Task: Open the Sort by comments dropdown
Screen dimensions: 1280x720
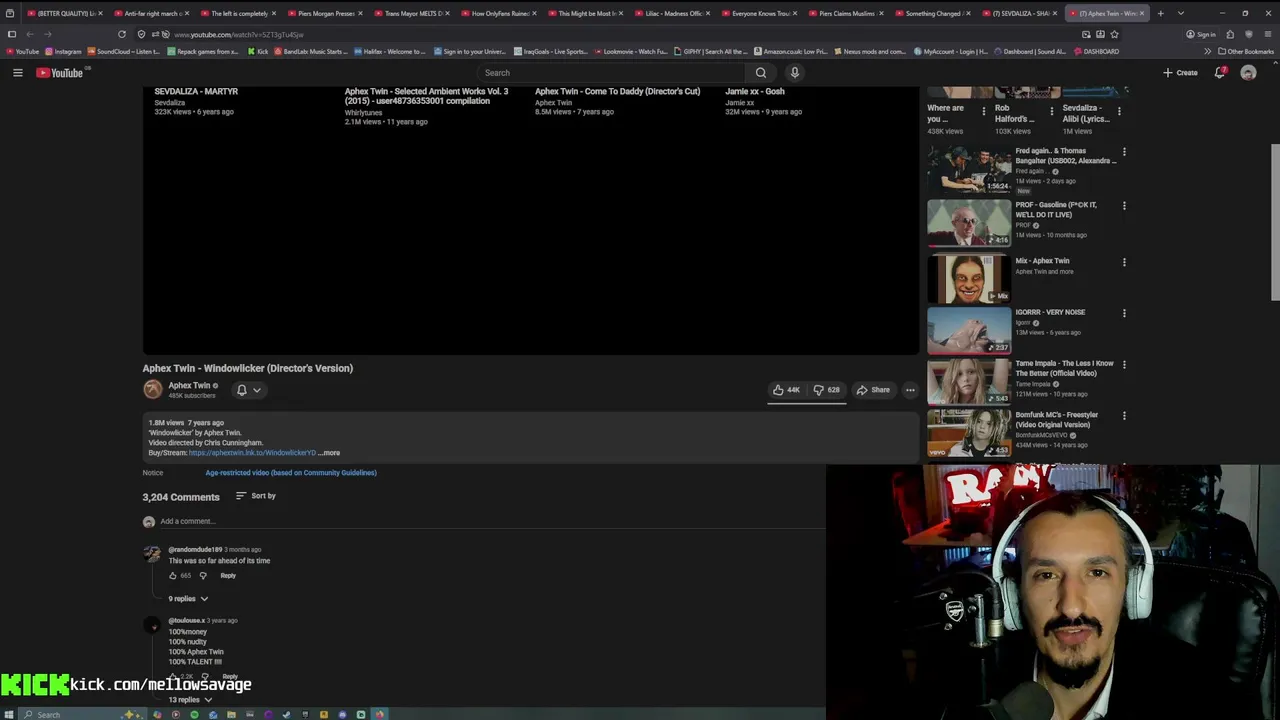Action: click(256, 496)
